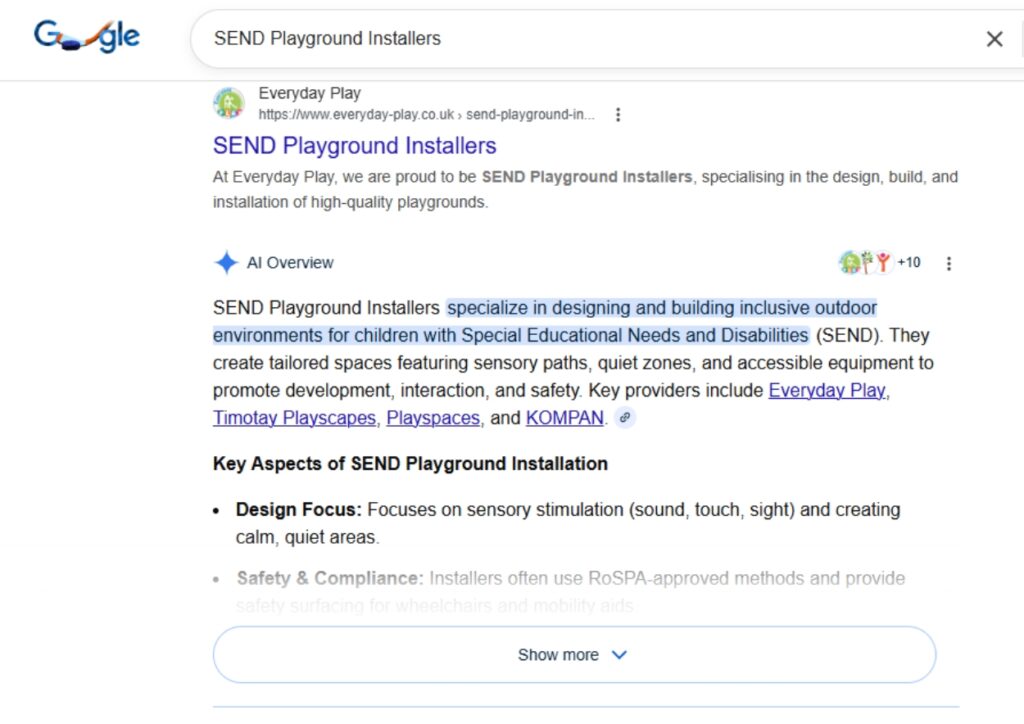Open the AI Overview source icons +10

879,262
